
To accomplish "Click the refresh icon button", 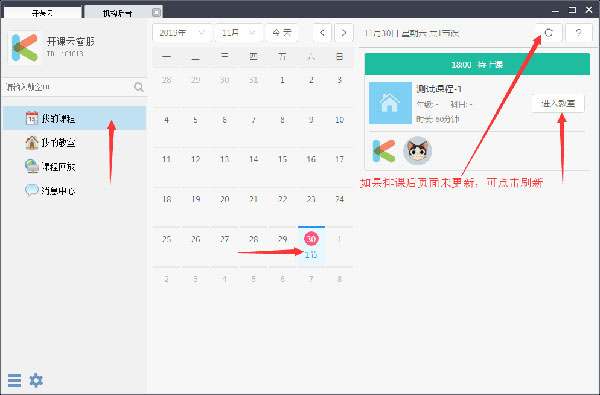I will [548, 33].
